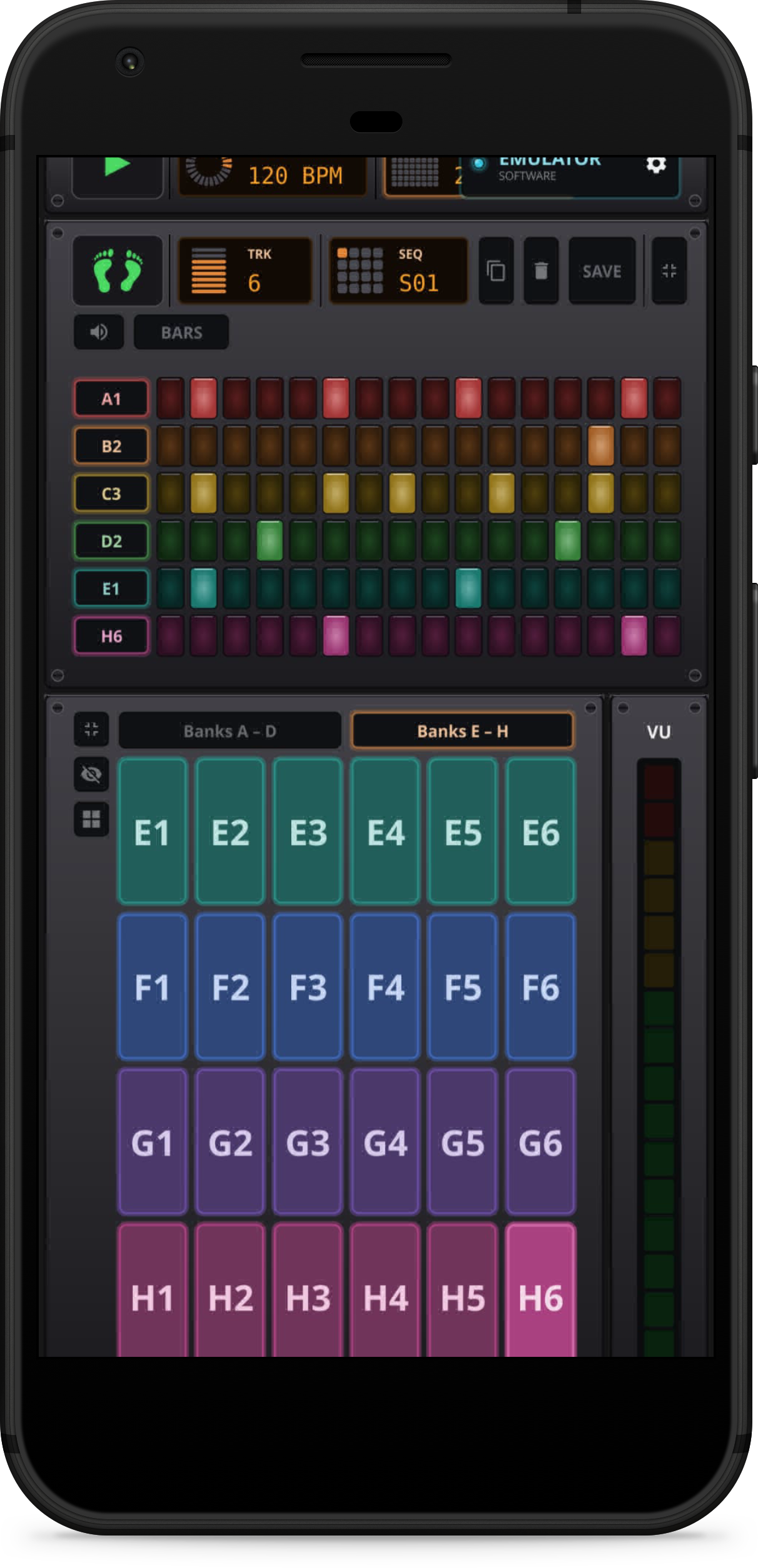Click the grid layout icon
The image size is (758, 1568).
coord(91,819)
